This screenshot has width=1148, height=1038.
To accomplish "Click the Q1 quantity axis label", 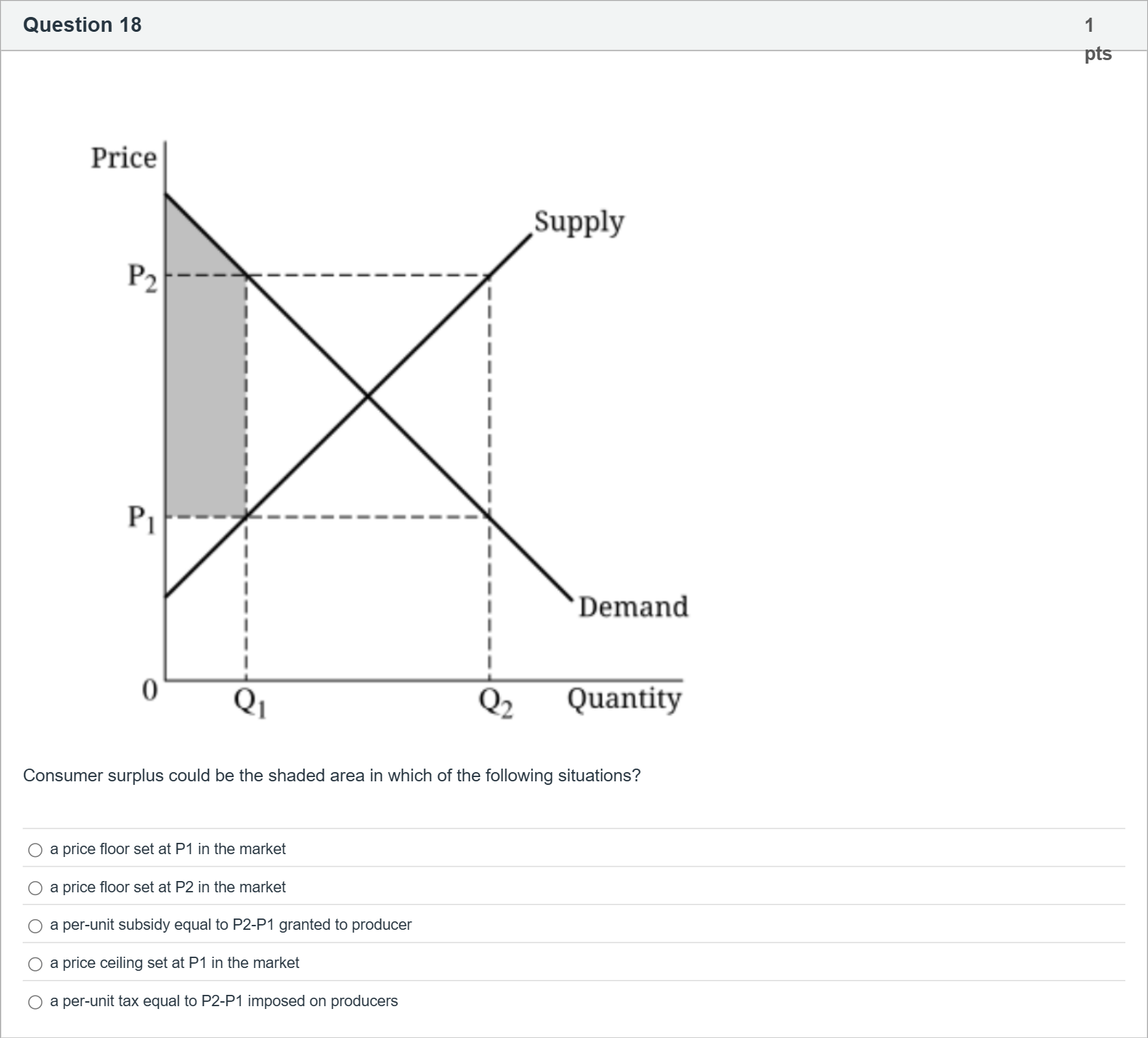I will (x=250, y=701).
